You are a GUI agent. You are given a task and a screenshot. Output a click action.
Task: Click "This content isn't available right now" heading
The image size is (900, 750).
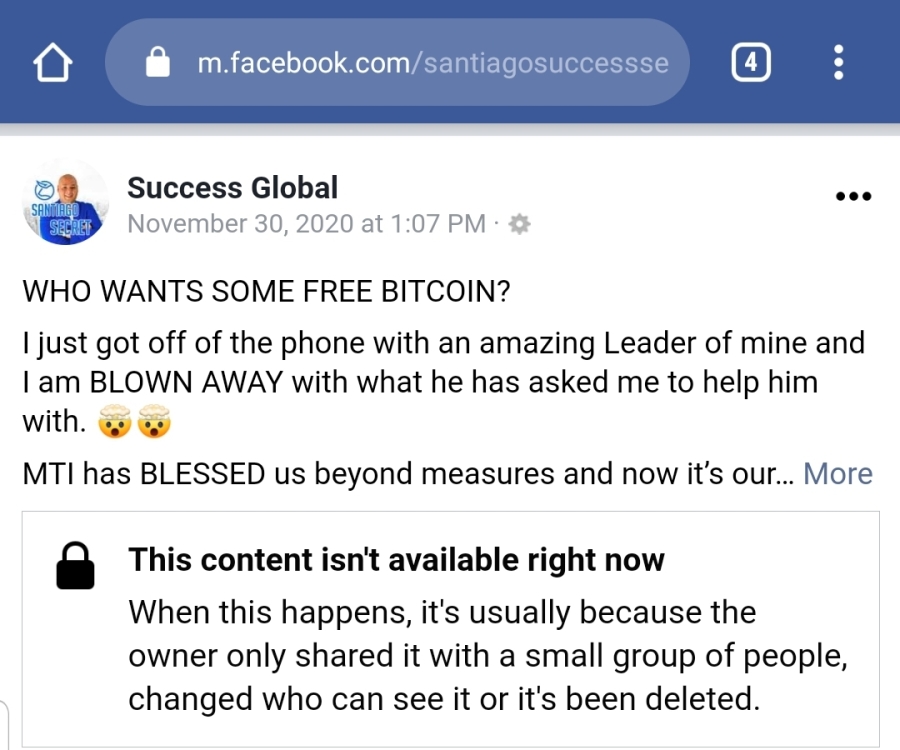(396, 560)
